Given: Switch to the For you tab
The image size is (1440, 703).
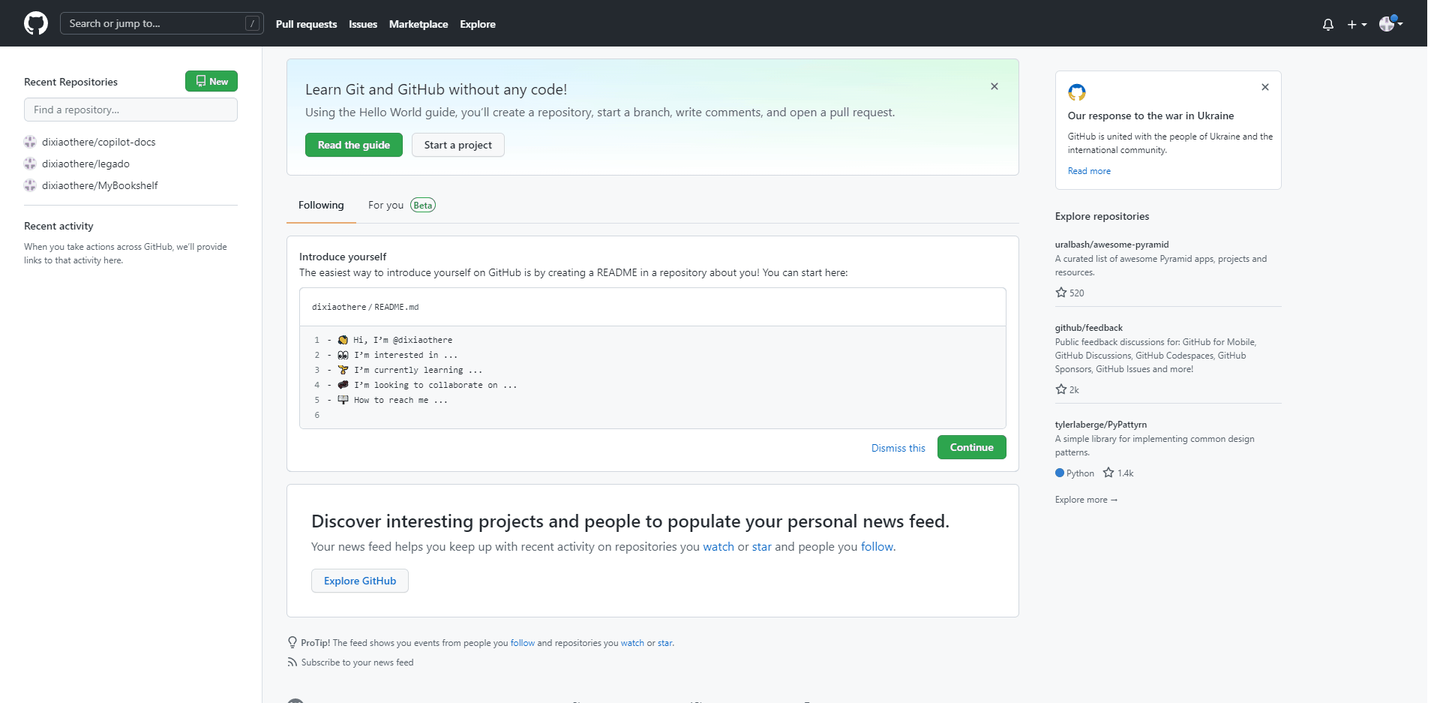Looking at the screenshot, I should pyautogui.click(x=386, y=205).
